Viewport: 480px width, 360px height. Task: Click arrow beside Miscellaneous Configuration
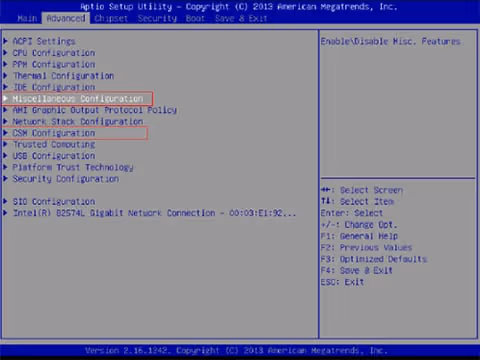click(x=5, y=99)
